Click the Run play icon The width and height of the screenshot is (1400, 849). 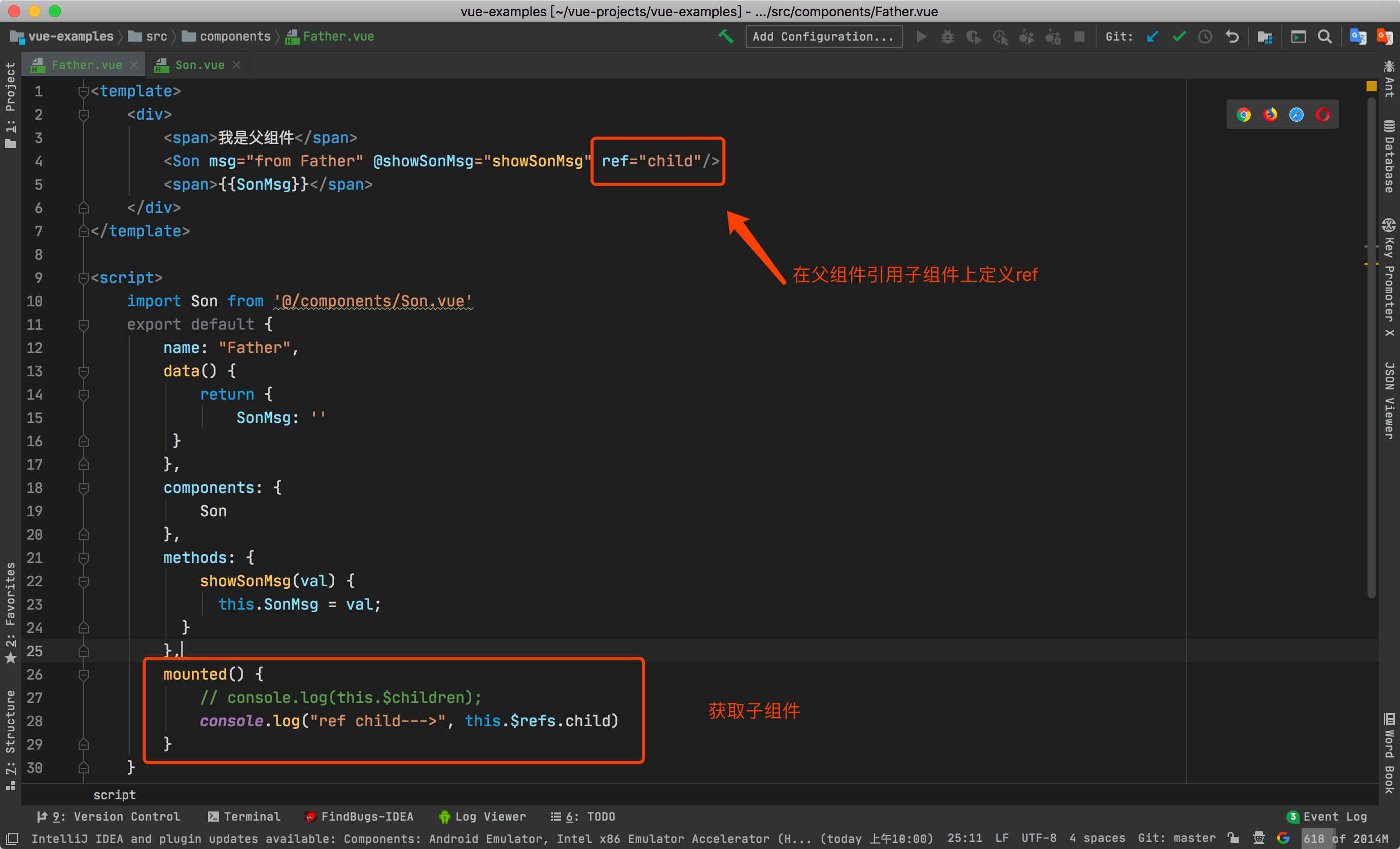click(x=922, y=37)
